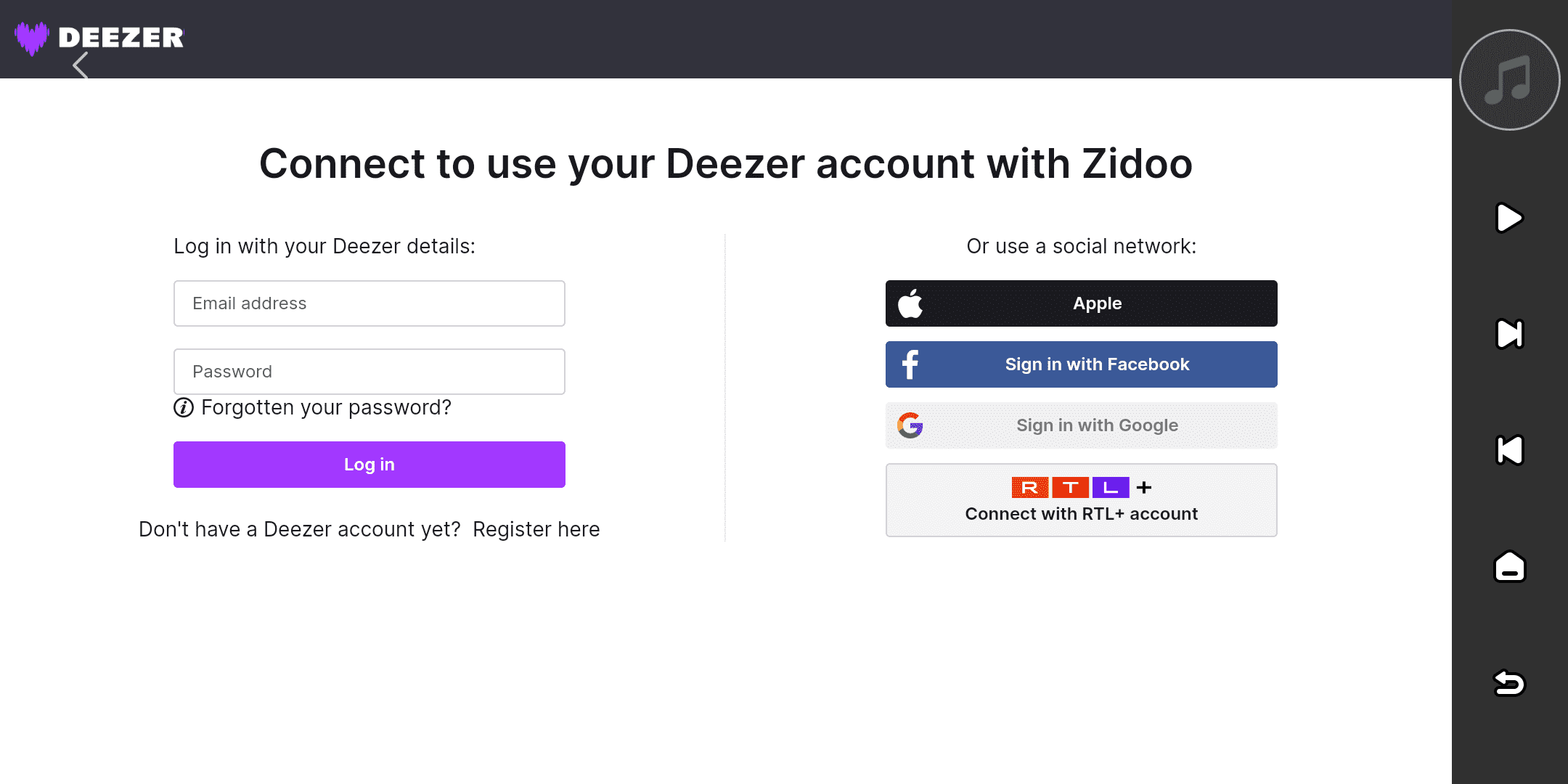The height and width of the screenshot is (784, 1568).
Task: Click the back chevron arrow in header
Action: tap(81, 65)
